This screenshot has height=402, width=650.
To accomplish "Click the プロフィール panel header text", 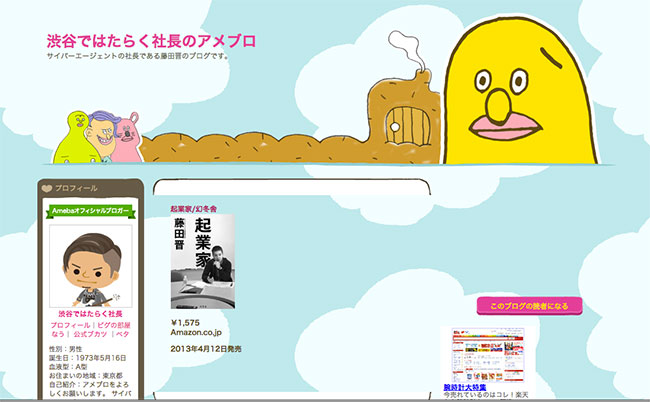I will click(76, 188).
